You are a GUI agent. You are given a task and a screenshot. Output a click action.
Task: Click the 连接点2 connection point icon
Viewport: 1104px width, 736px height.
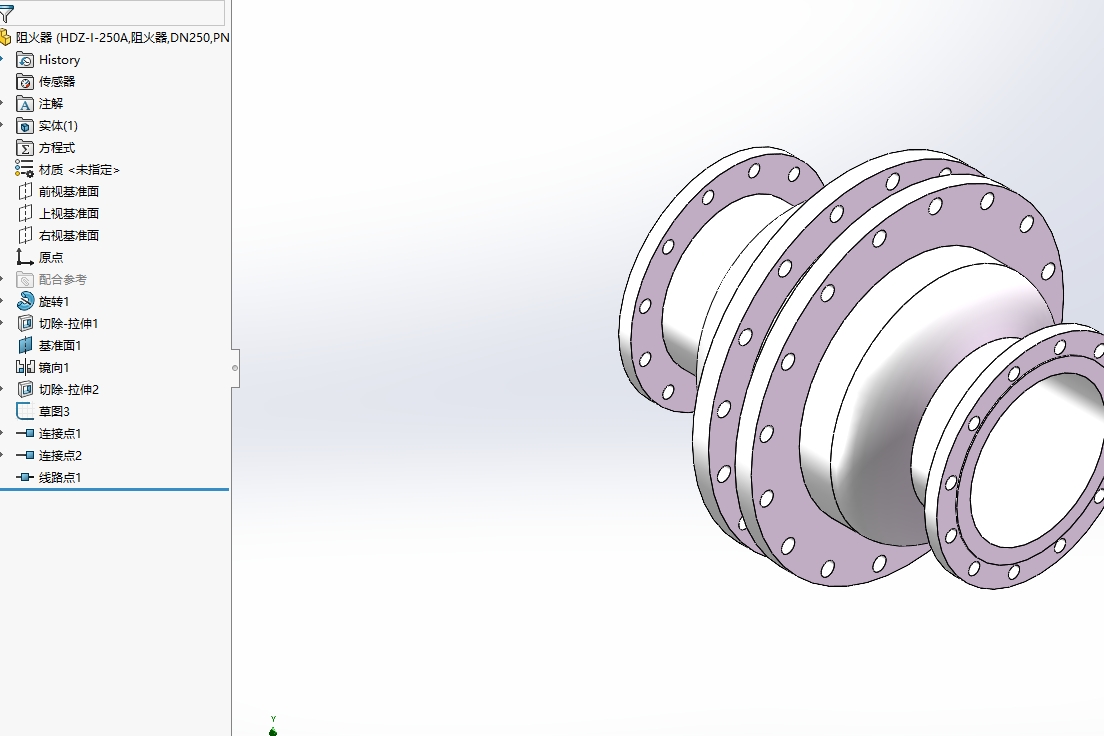(x=25, y=455)
